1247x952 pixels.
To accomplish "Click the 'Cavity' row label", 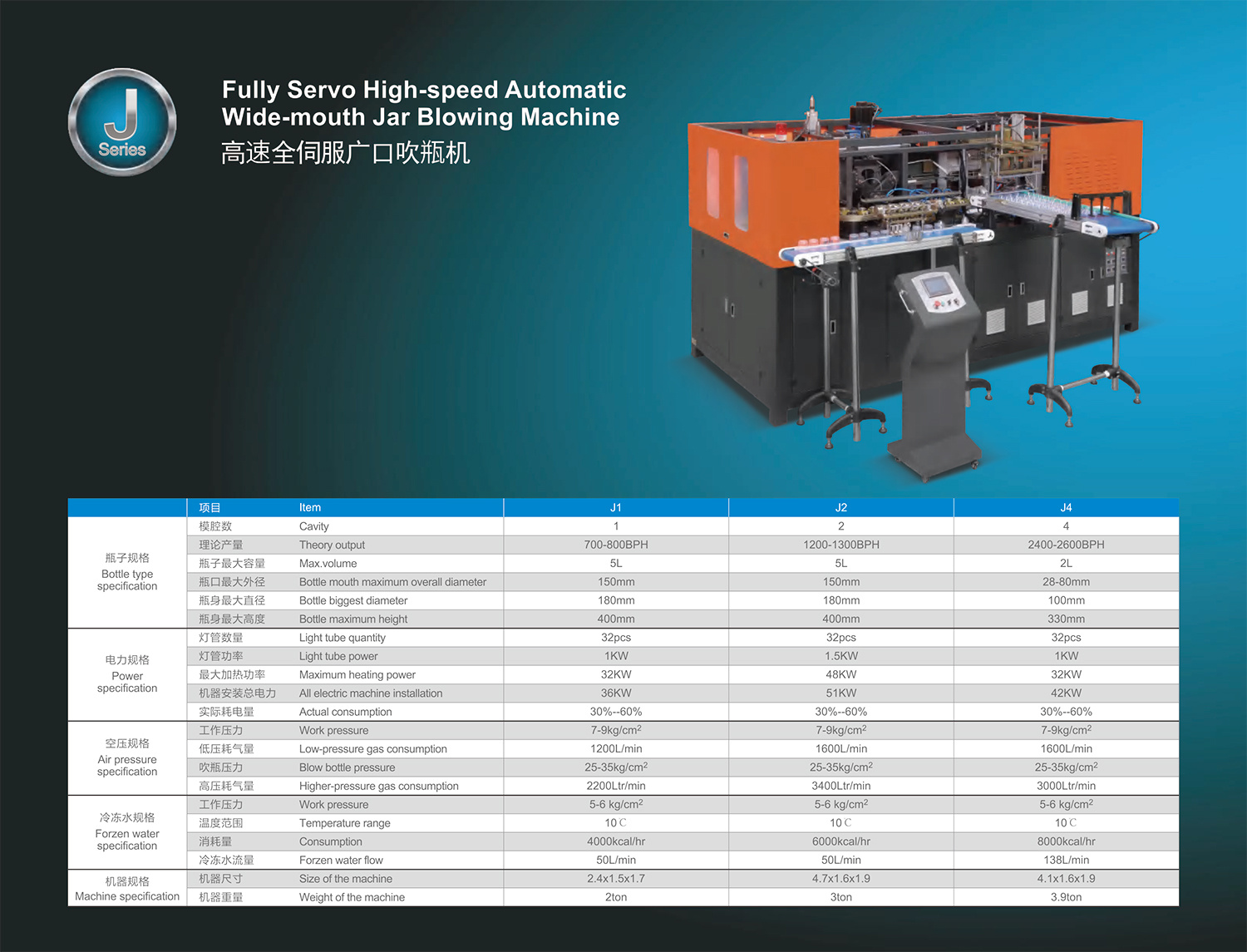I will 314,526.
